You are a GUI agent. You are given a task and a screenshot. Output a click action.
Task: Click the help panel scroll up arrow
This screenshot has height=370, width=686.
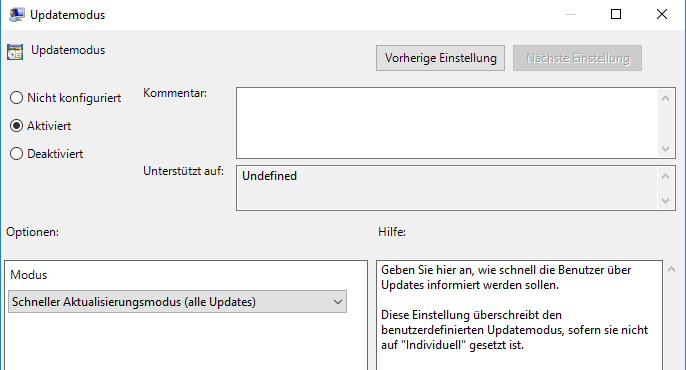click(672, 270)
